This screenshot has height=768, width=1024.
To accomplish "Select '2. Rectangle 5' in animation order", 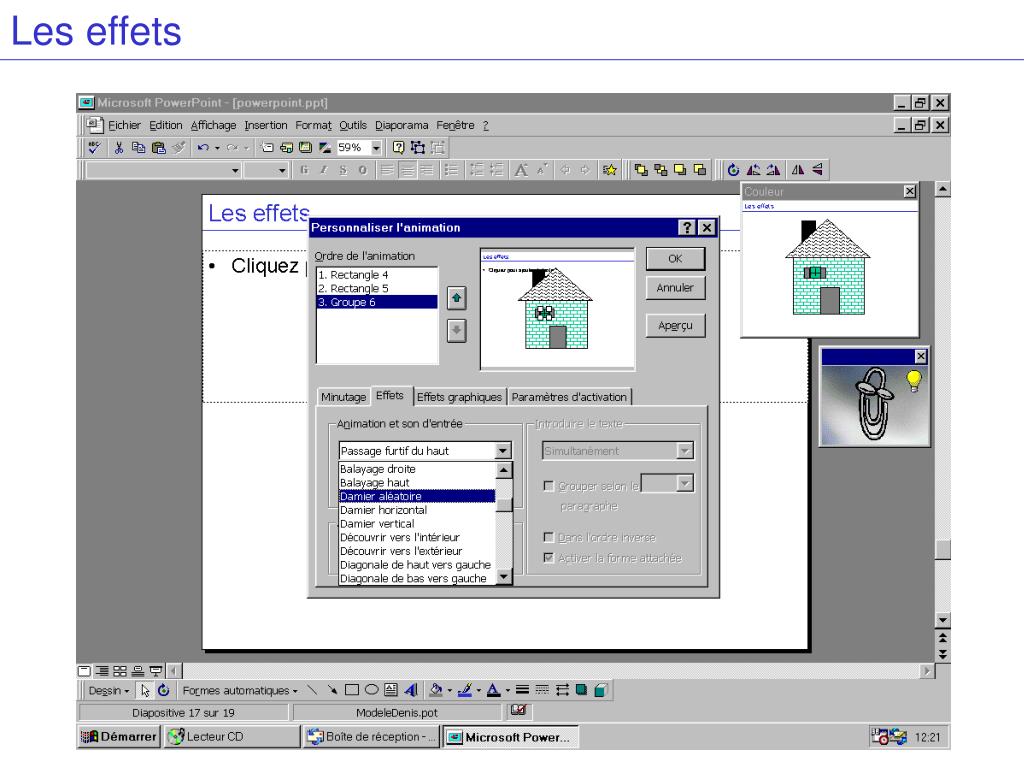I will click(377, 289).
